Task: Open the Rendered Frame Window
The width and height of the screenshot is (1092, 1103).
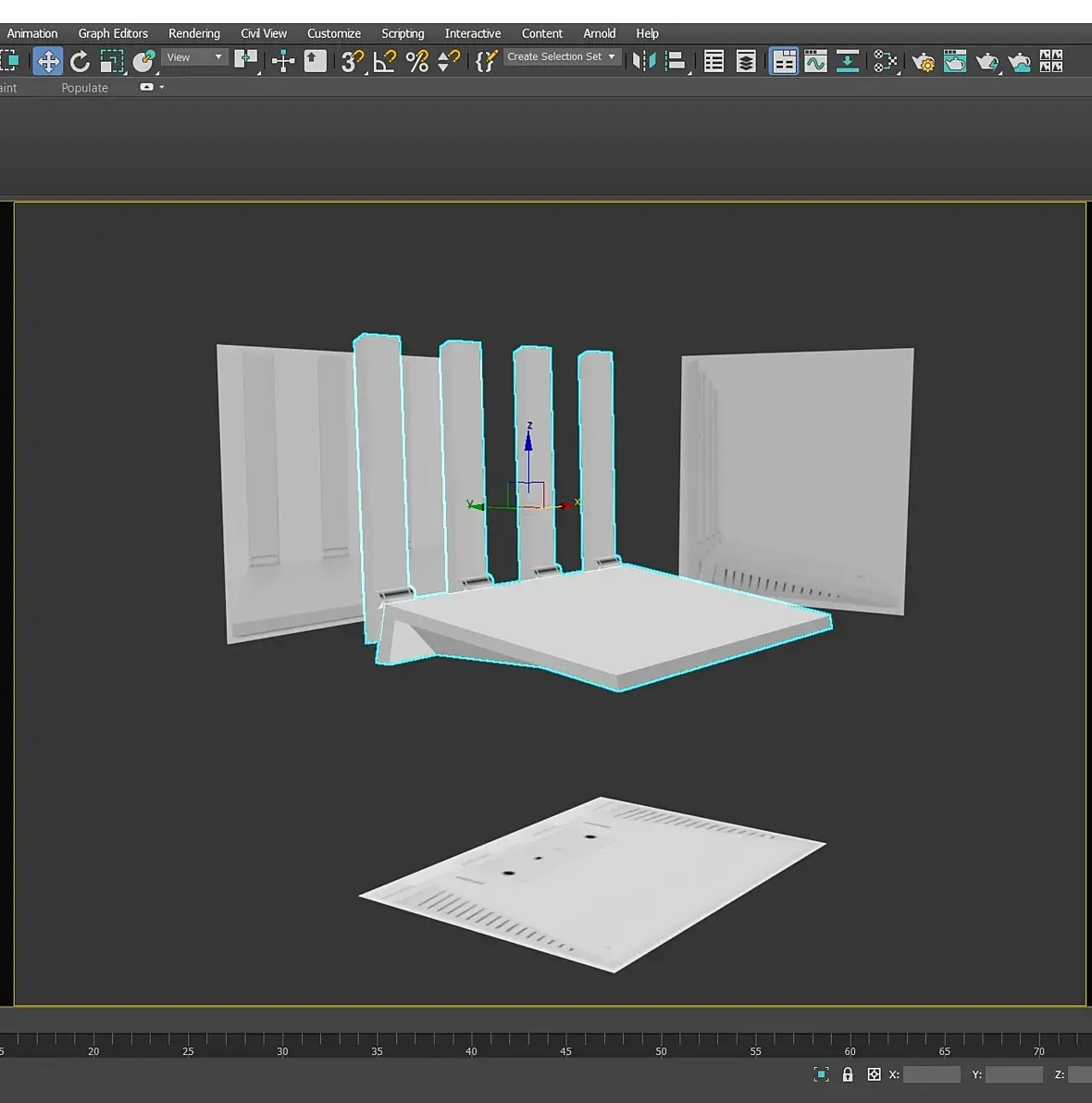Action: click(955, 62)
